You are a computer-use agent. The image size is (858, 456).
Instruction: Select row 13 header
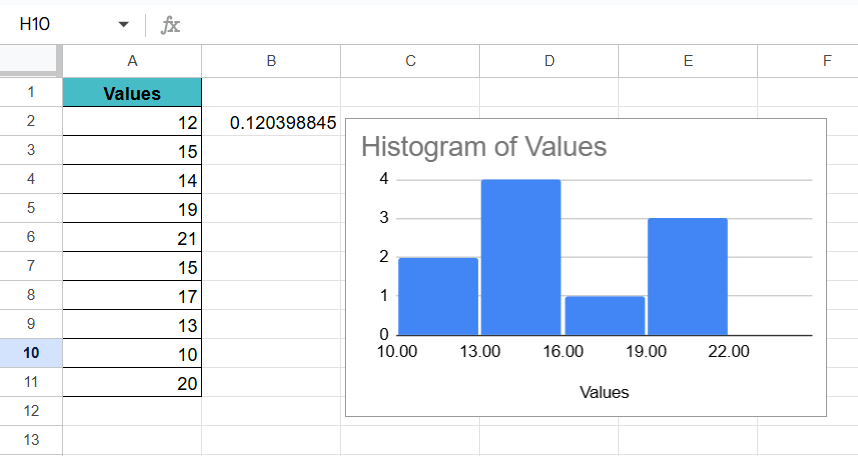31,440
